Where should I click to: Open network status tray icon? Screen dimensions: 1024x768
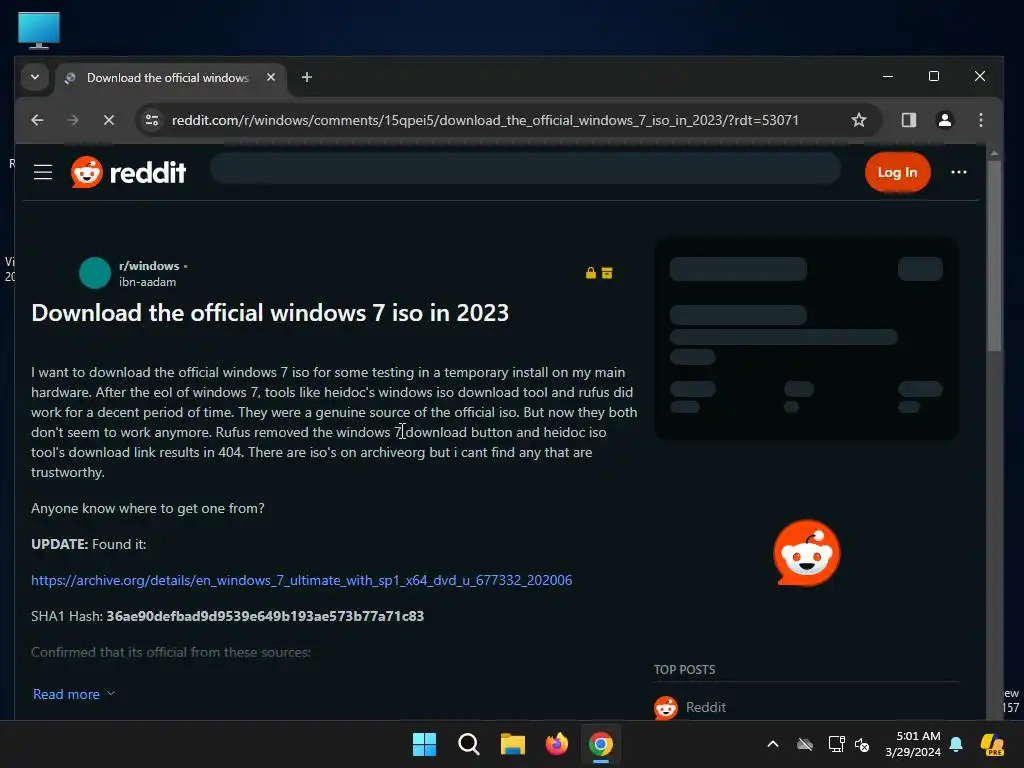click(x=837, y=744)
